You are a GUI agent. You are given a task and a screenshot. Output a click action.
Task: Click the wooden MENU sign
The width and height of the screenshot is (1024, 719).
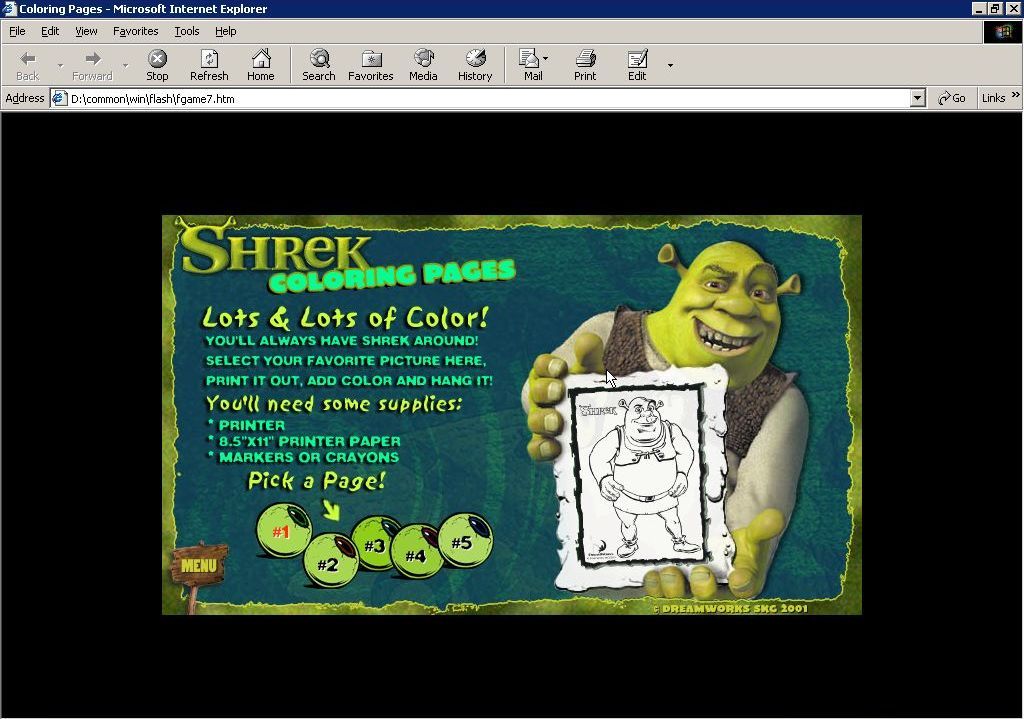click(197, 566)
